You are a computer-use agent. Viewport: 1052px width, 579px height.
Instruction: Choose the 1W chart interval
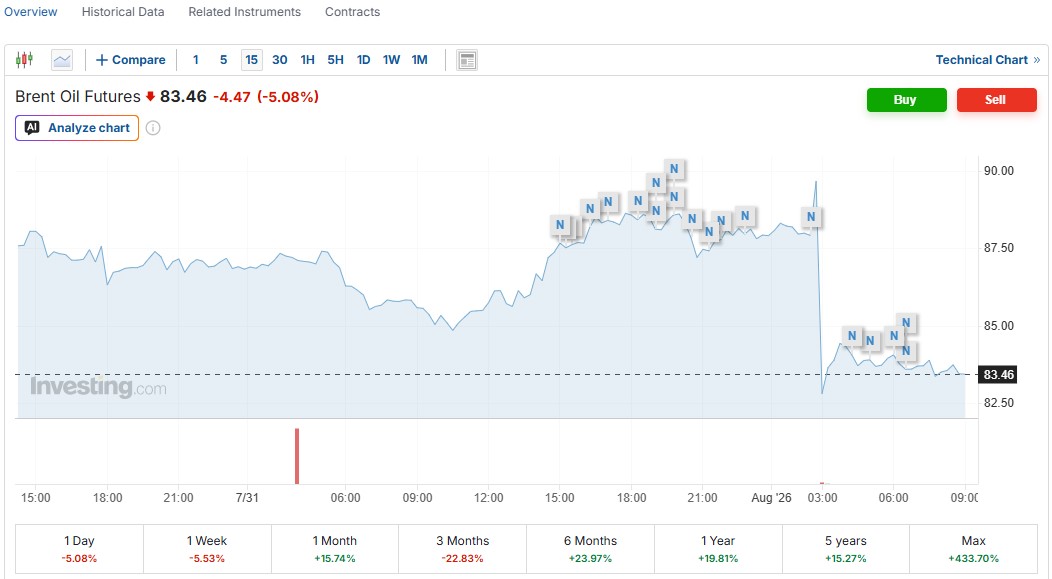(391, 60)
